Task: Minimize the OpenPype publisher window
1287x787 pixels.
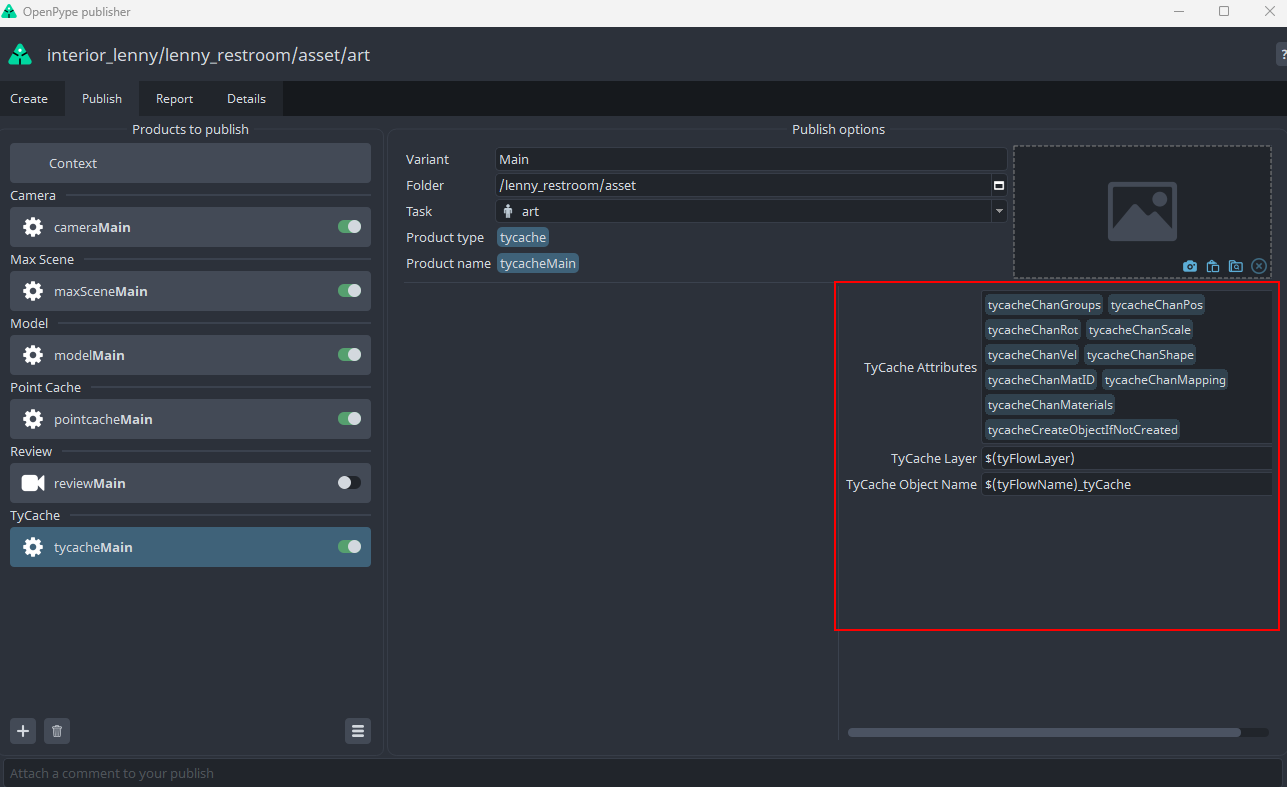Action: tap(1179, 11)
